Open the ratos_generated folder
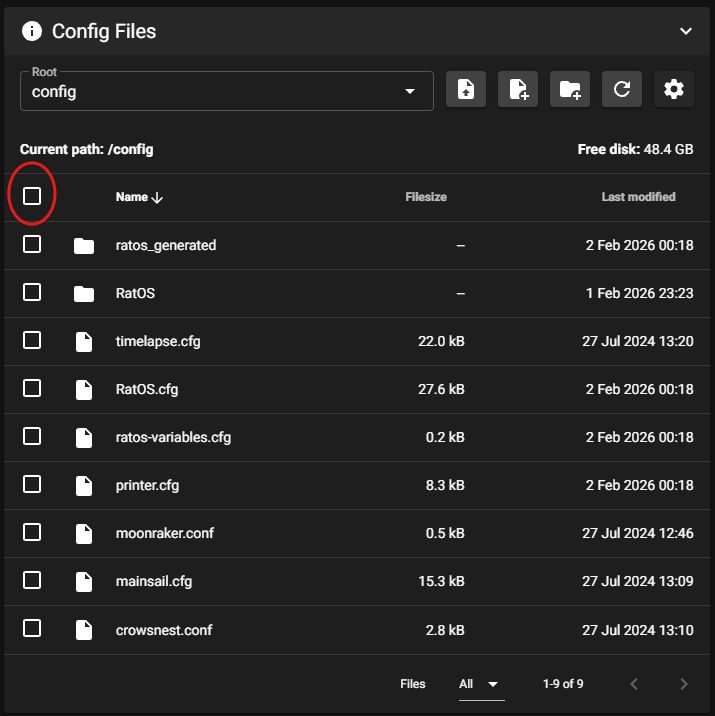715x716 pixels. 166,246
